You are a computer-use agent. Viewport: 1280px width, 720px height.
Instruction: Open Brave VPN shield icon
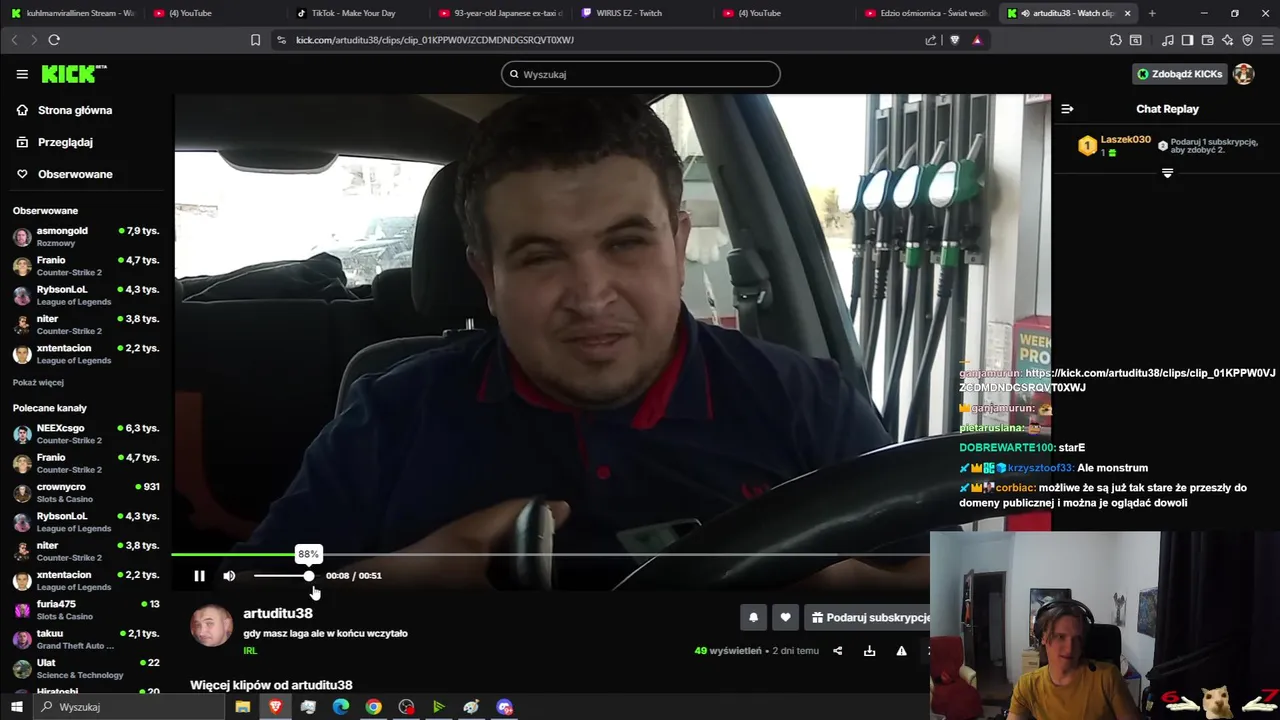tap(1247, 40)
